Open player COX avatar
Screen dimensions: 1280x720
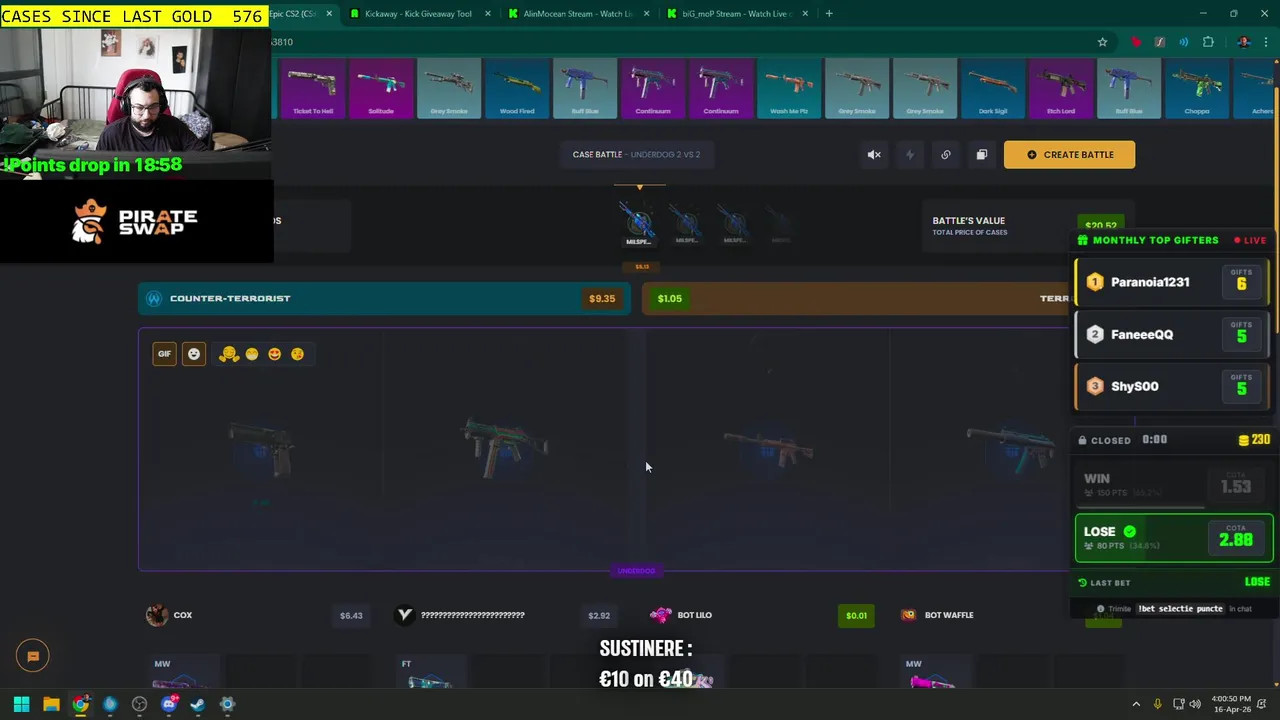157,615
